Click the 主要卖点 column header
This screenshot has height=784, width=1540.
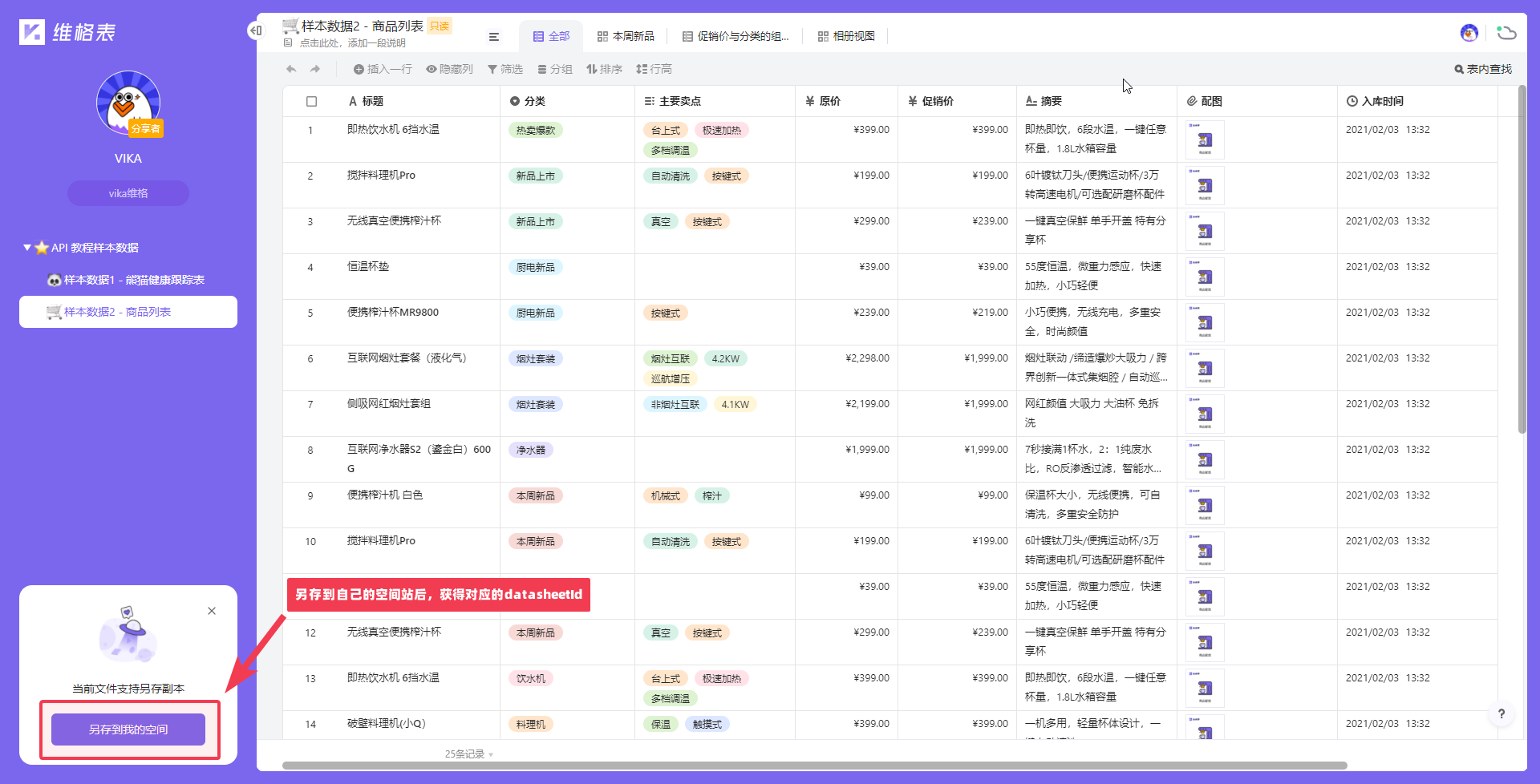(x=715, y=101)
